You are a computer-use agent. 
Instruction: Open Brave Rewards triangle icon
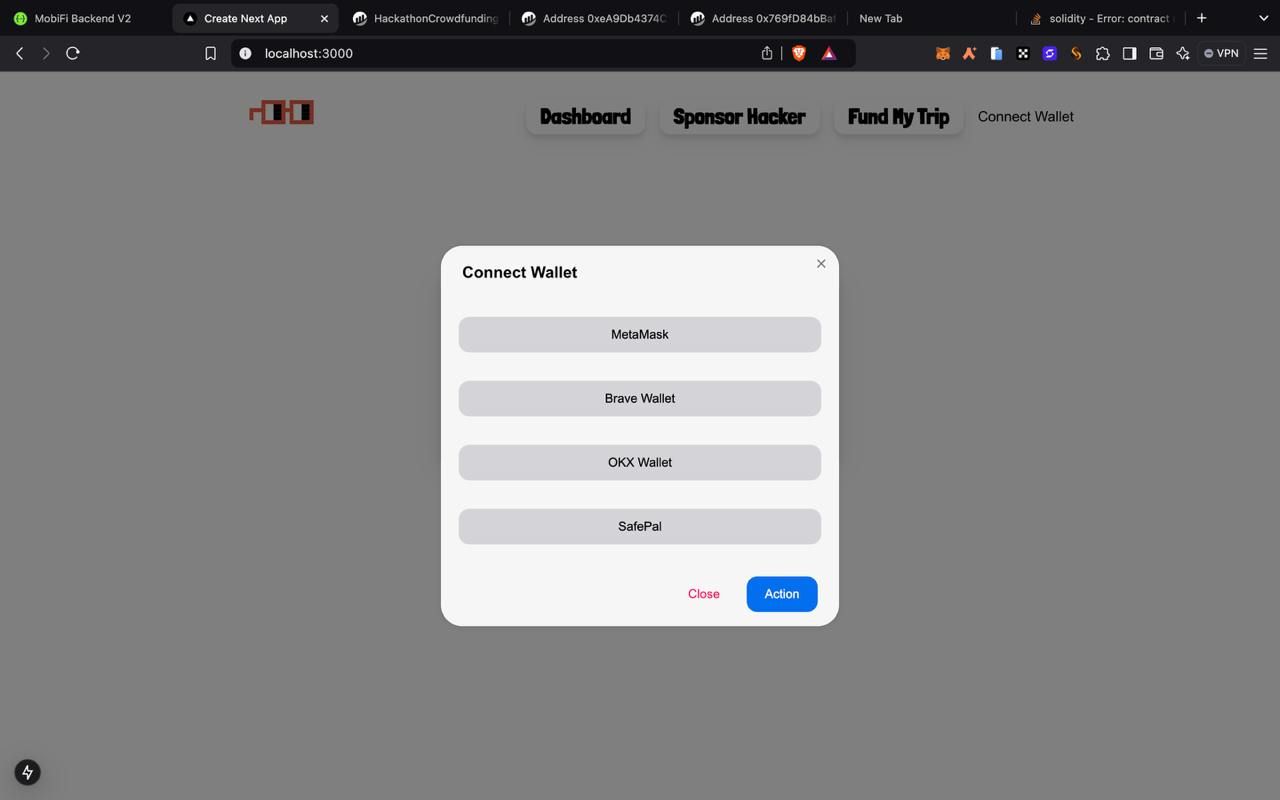point(829,53)
